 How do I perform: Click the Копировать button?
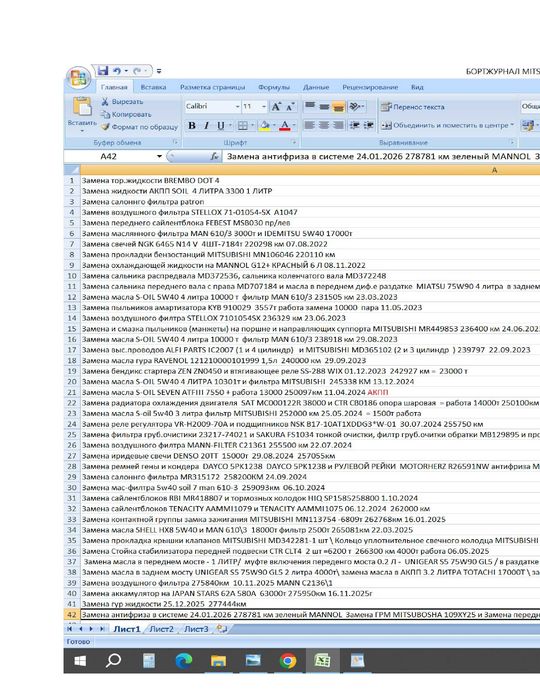[x=127, y=114]
